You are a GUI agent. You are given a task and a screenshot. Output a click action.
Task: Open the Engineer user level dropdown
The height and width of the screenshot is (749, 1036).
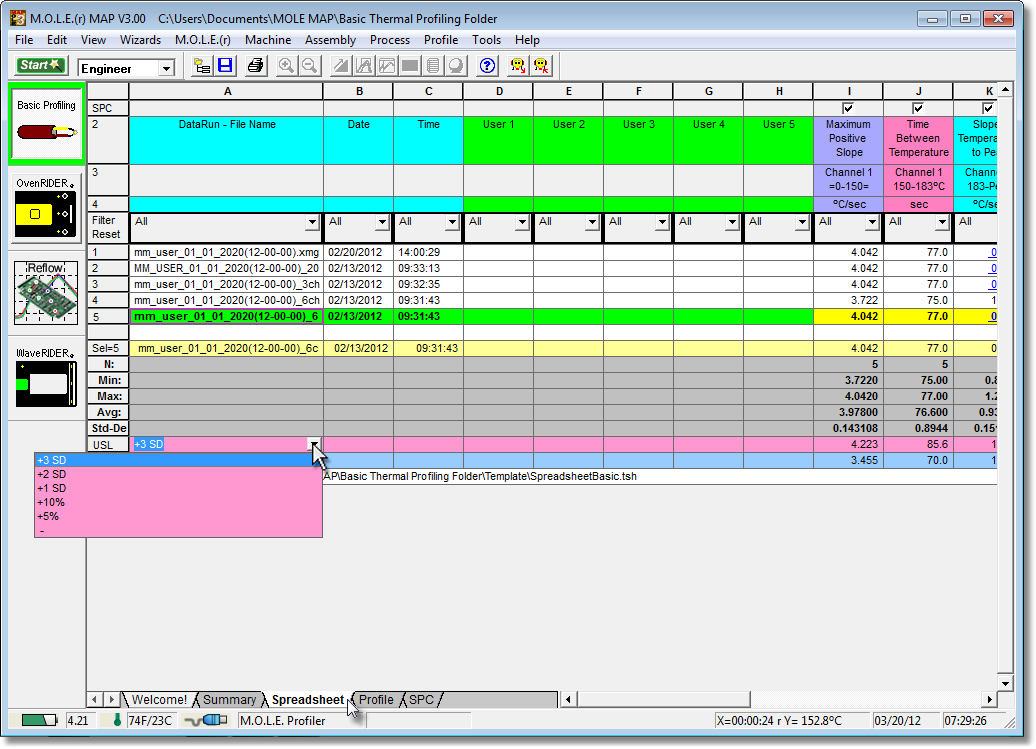tap(166, 68)
